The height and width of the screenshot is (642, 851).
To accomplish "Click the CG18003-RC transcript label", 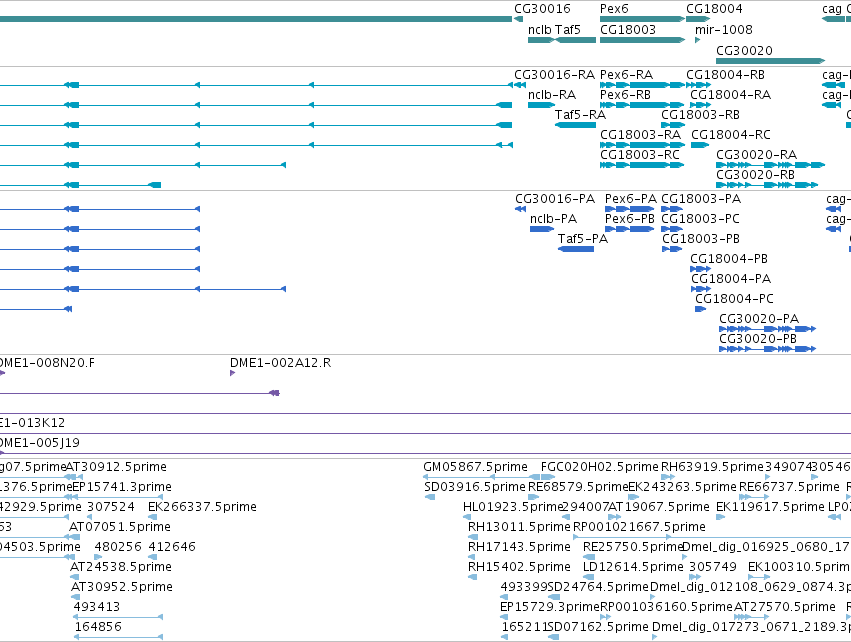I will (640, 155).
